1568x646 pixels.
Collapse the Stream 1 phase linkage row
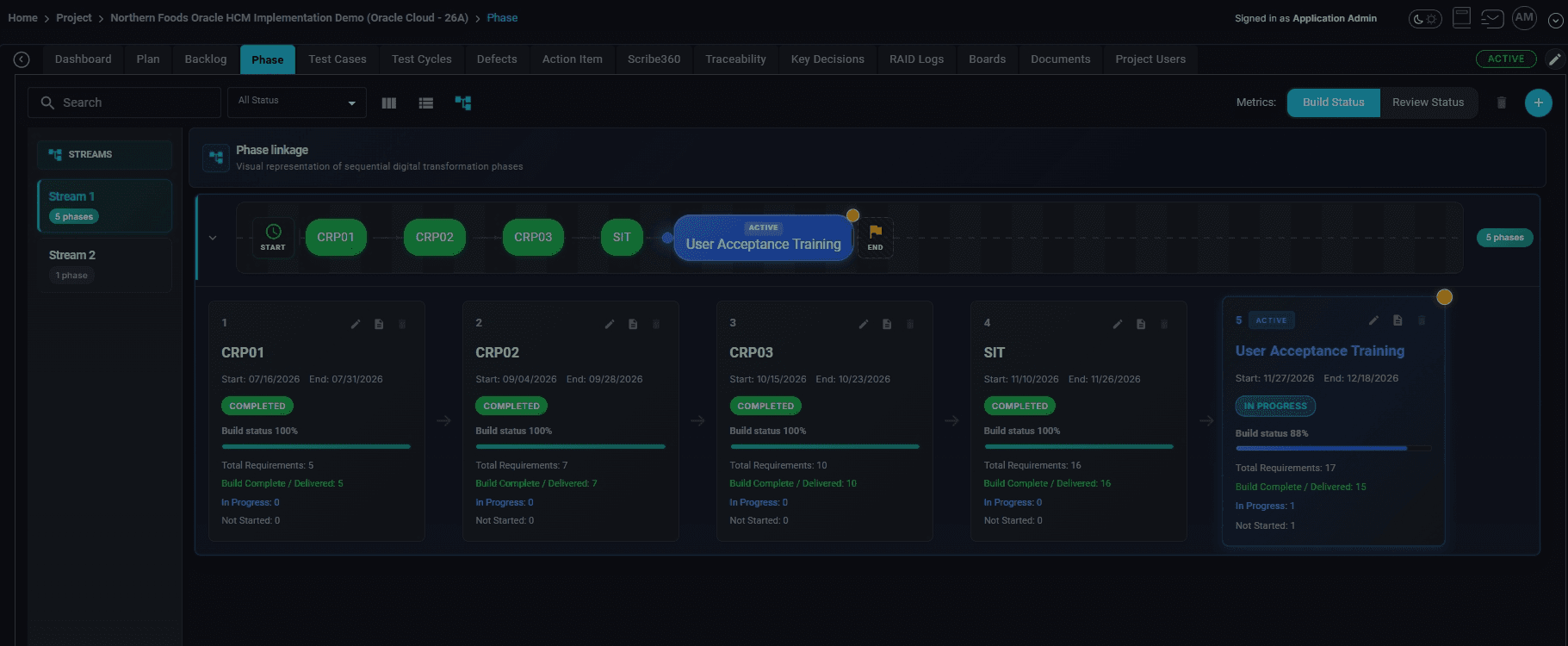(213, 238)
